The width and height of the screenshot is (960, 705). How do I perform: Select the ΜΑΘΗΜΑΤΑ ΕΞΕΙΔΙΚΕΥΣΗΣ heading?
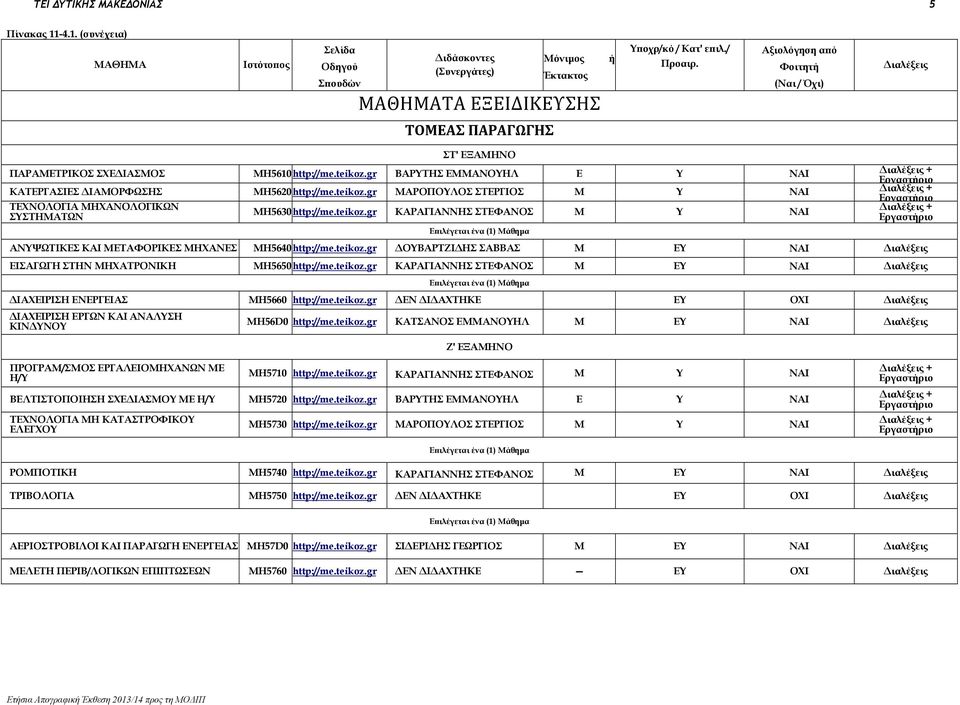(x=479, y=104)
